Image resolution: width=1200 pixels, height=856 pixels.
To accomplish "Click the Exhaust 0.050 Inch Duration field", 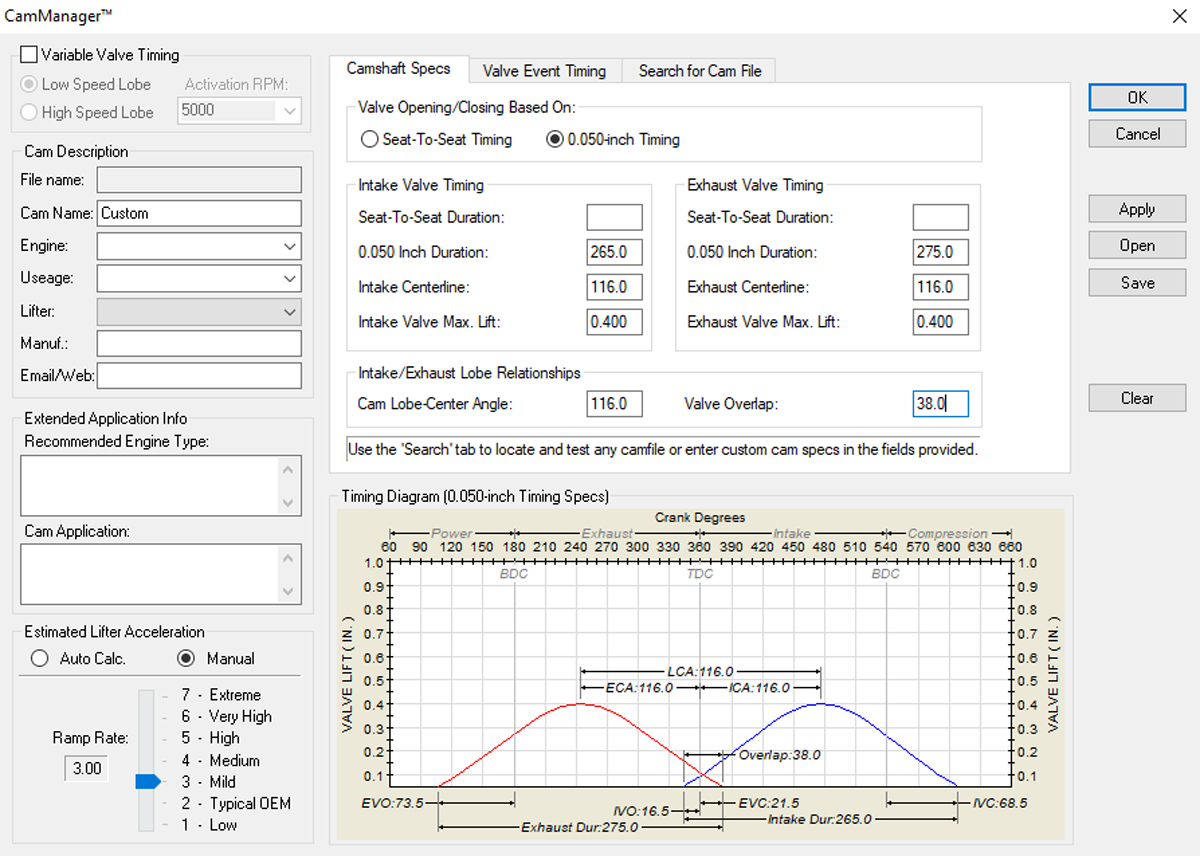I will (x=941, y=252).
